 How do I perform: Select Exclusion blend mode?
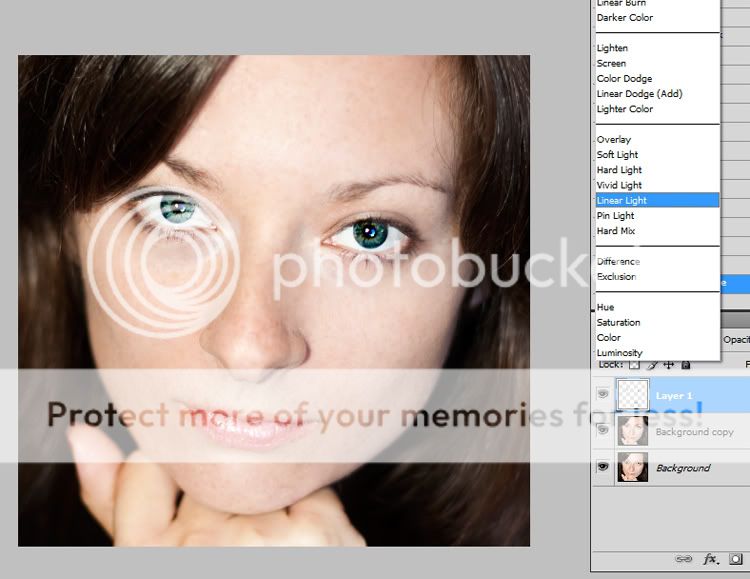pos(617,277)
